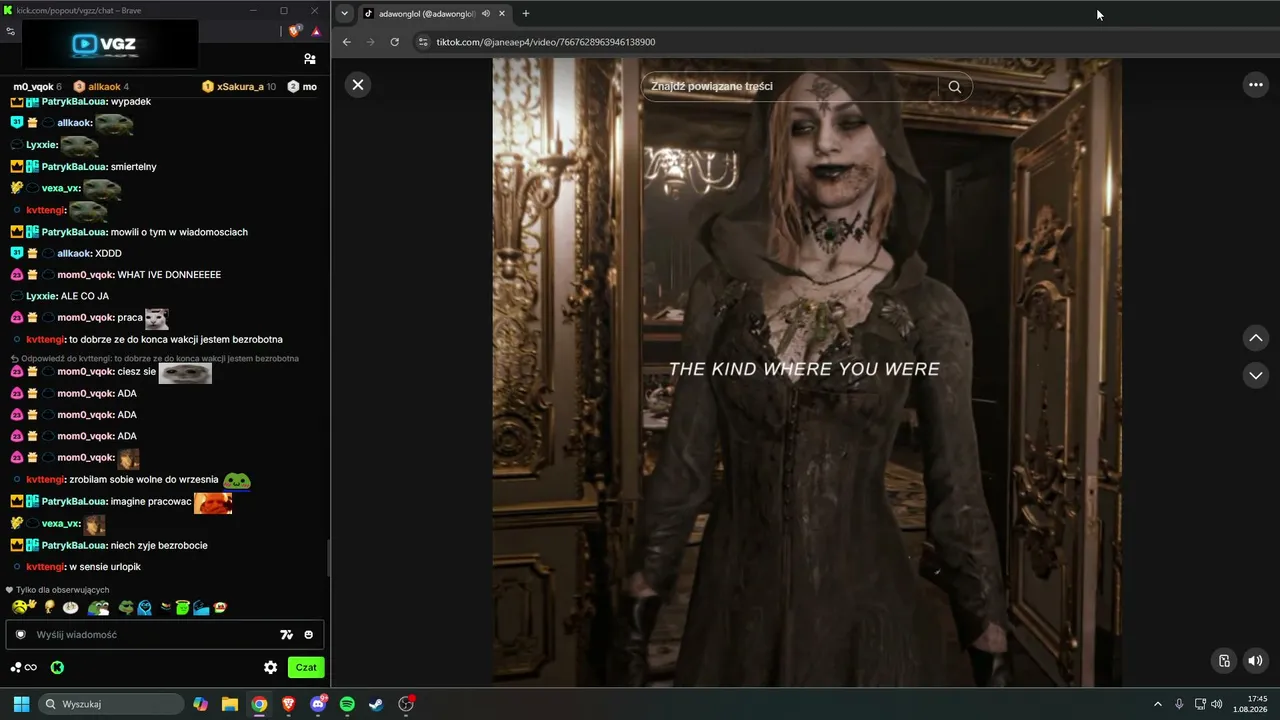Click mom0_vqok on 'WHAT IVE DONNEEEEE' message
This screenshot has height=720, width=1280.
(85, 275)
